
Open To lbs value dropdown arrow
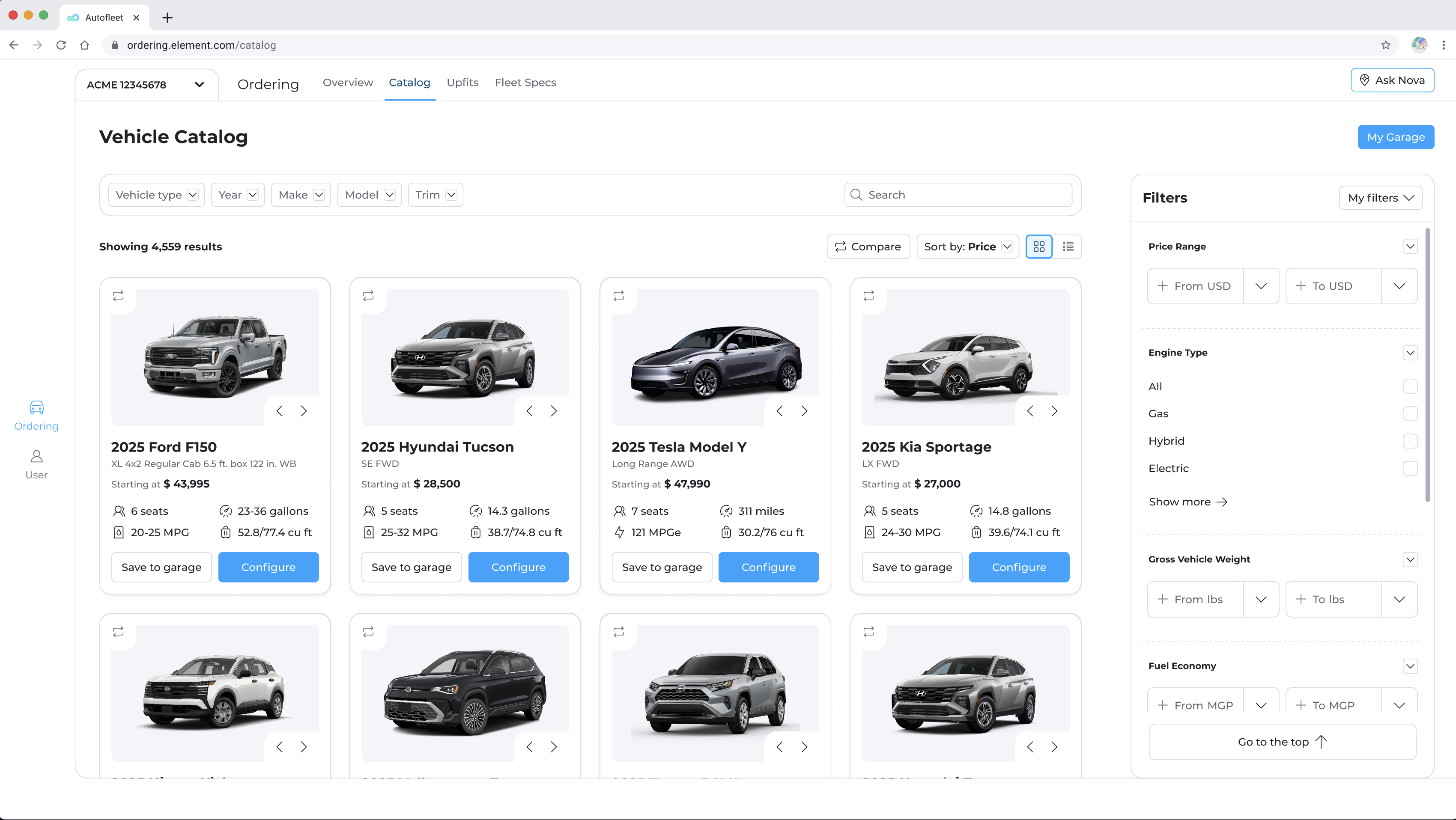(x=1399, y=599)
